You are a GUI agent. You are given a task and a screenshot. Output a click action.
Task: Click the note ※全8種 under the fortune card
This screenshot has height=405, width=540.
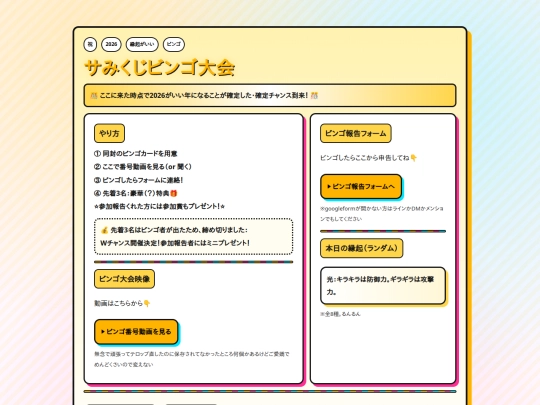coord(340,314)
